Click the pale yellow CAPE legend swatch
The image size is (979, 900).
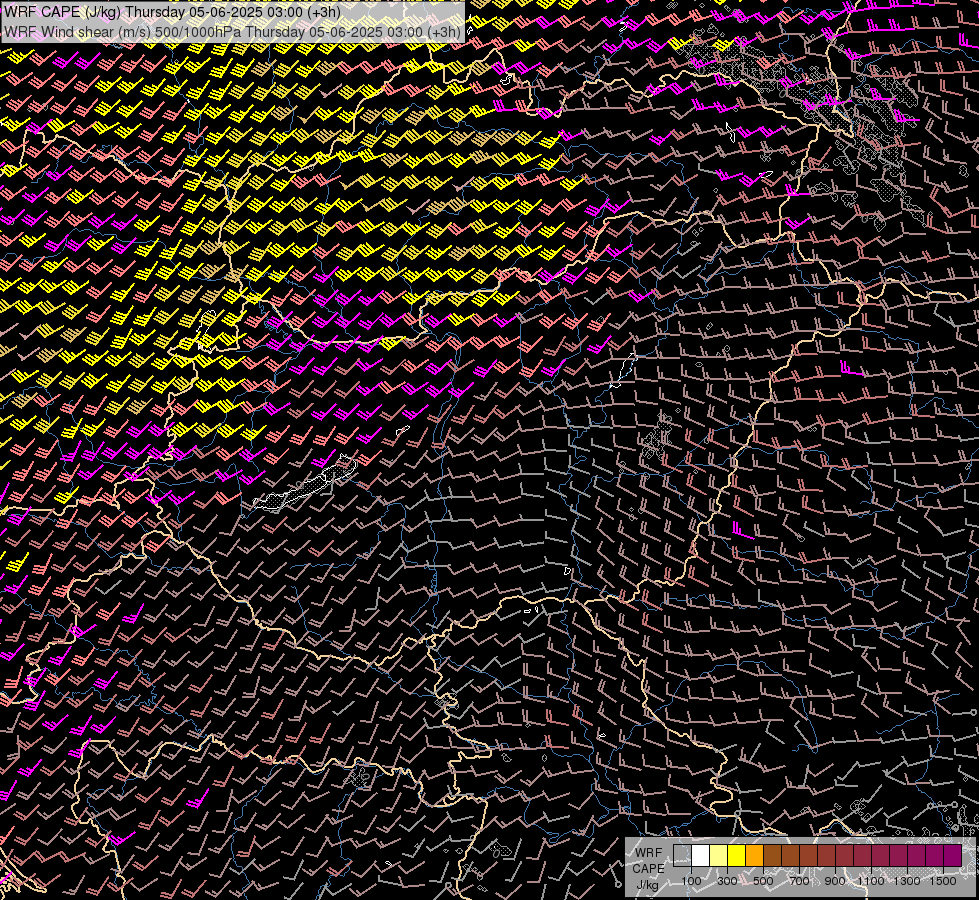719,856
